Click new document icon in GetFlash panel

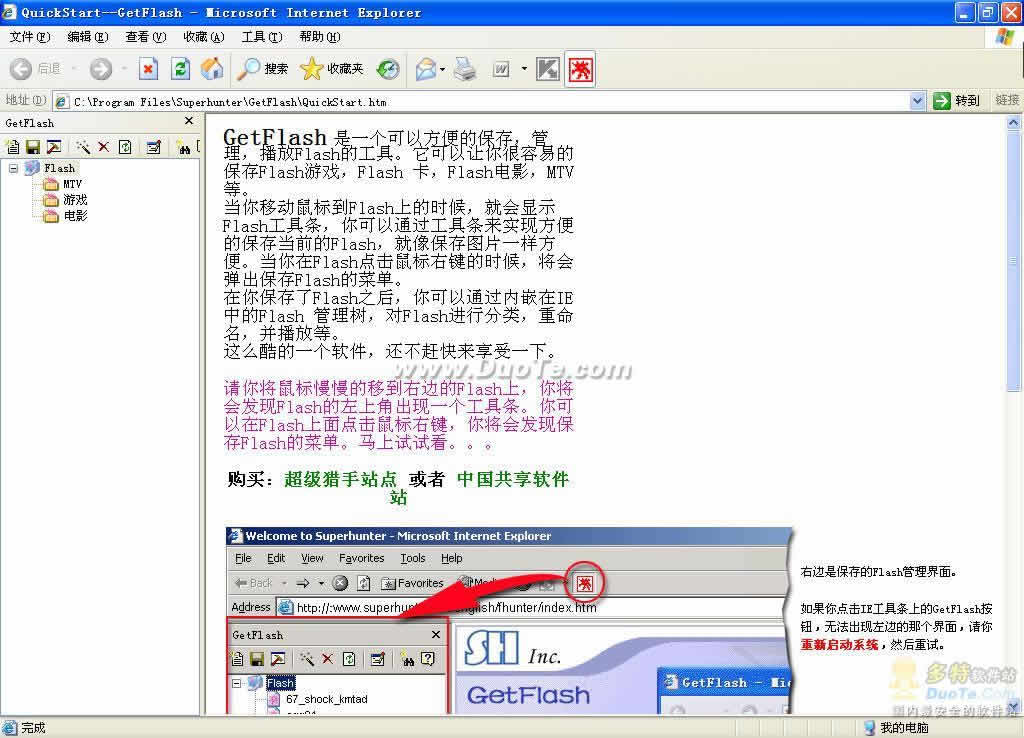12,147
